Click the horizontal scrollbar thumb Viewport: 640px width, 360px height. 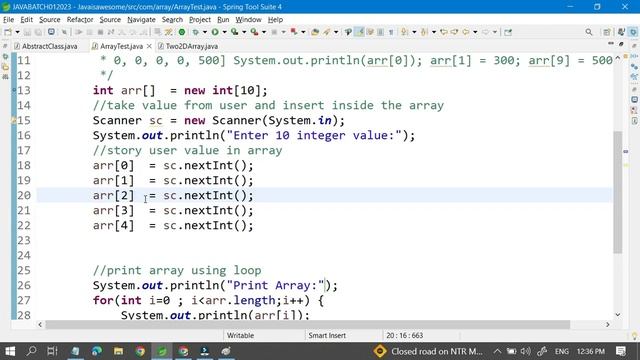click(307, 324)
